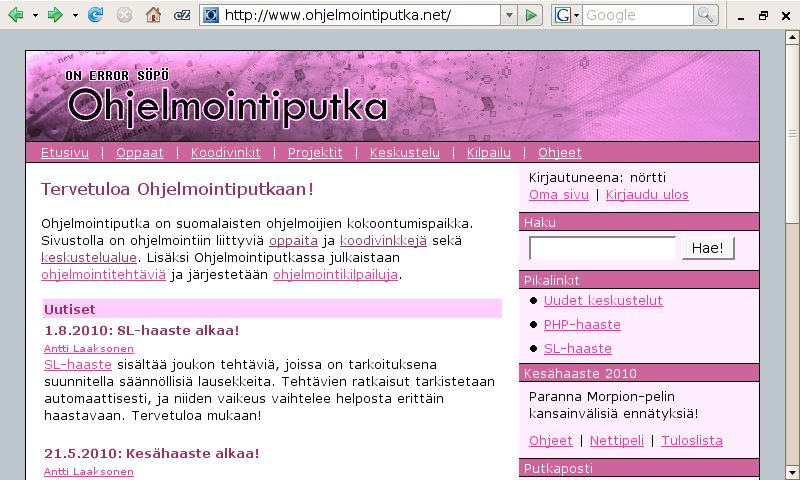Open the back history dropdown arrow
The height and width of the screenshot is (480, 800).
(x=35, y=15)
